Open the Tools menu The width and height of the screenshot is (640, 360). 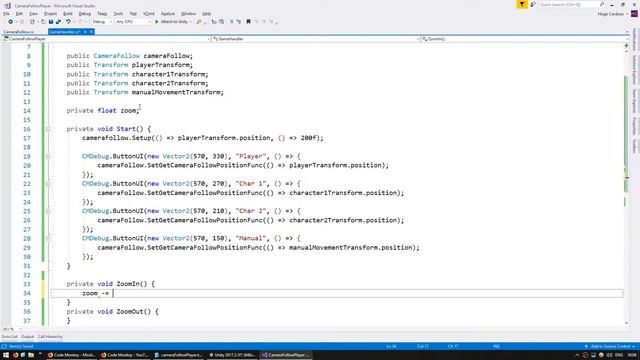point(118,14)
